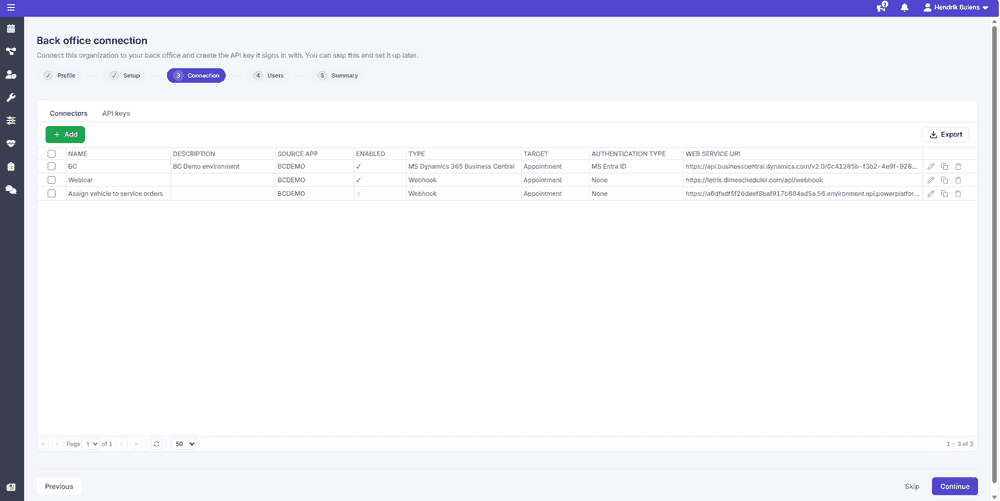The image size is (1000, 501).
Task: Go to the Users step
Action: pos(269,75)
